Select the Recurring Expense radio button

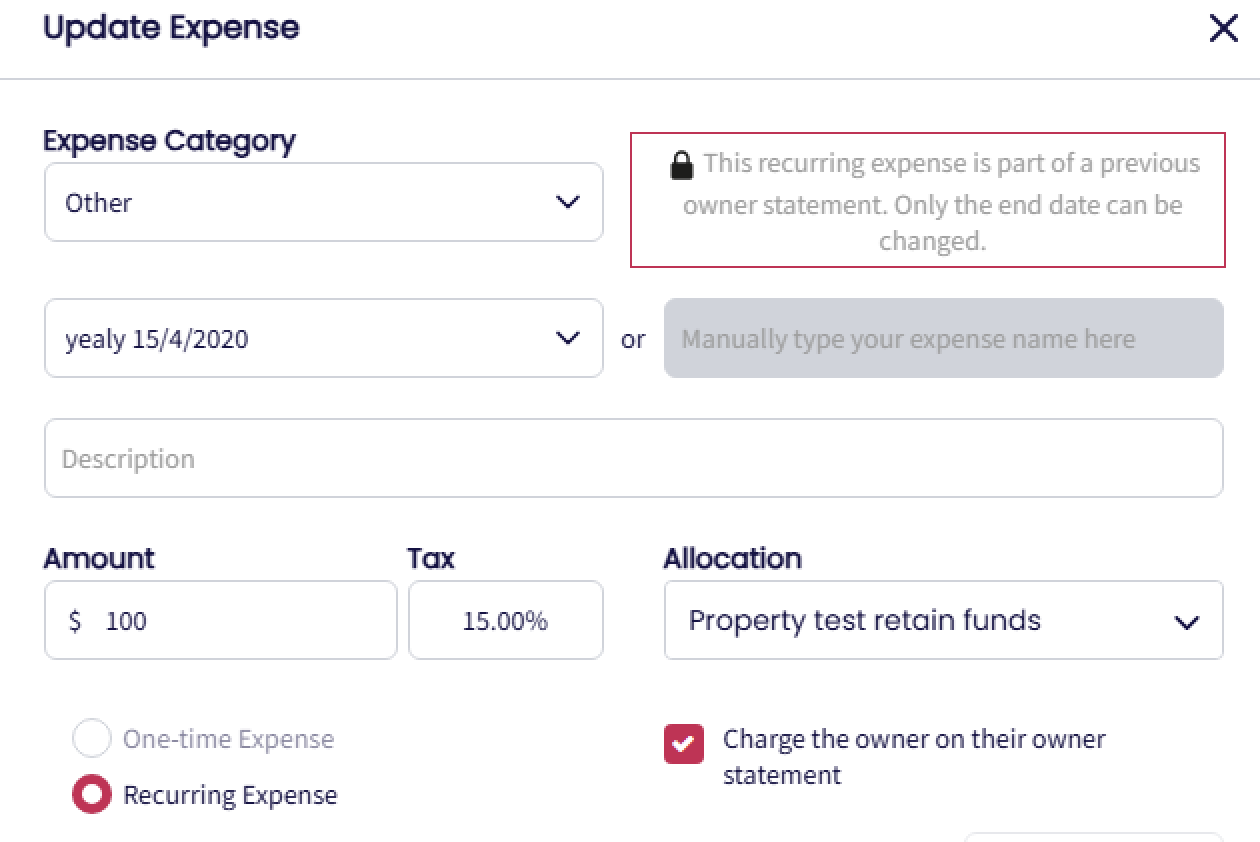pos(92,795)
